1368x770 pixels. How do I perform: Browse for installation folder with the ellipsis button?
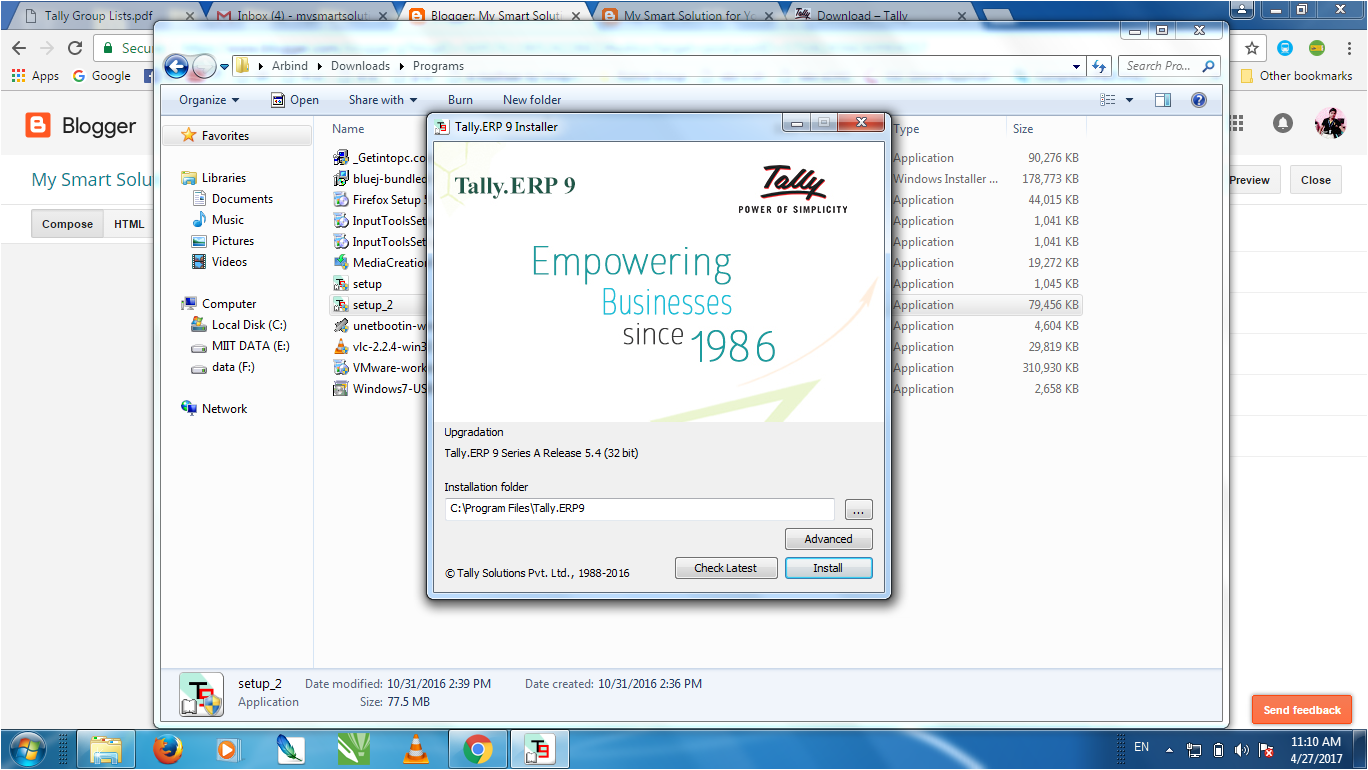tap(858, 510)
